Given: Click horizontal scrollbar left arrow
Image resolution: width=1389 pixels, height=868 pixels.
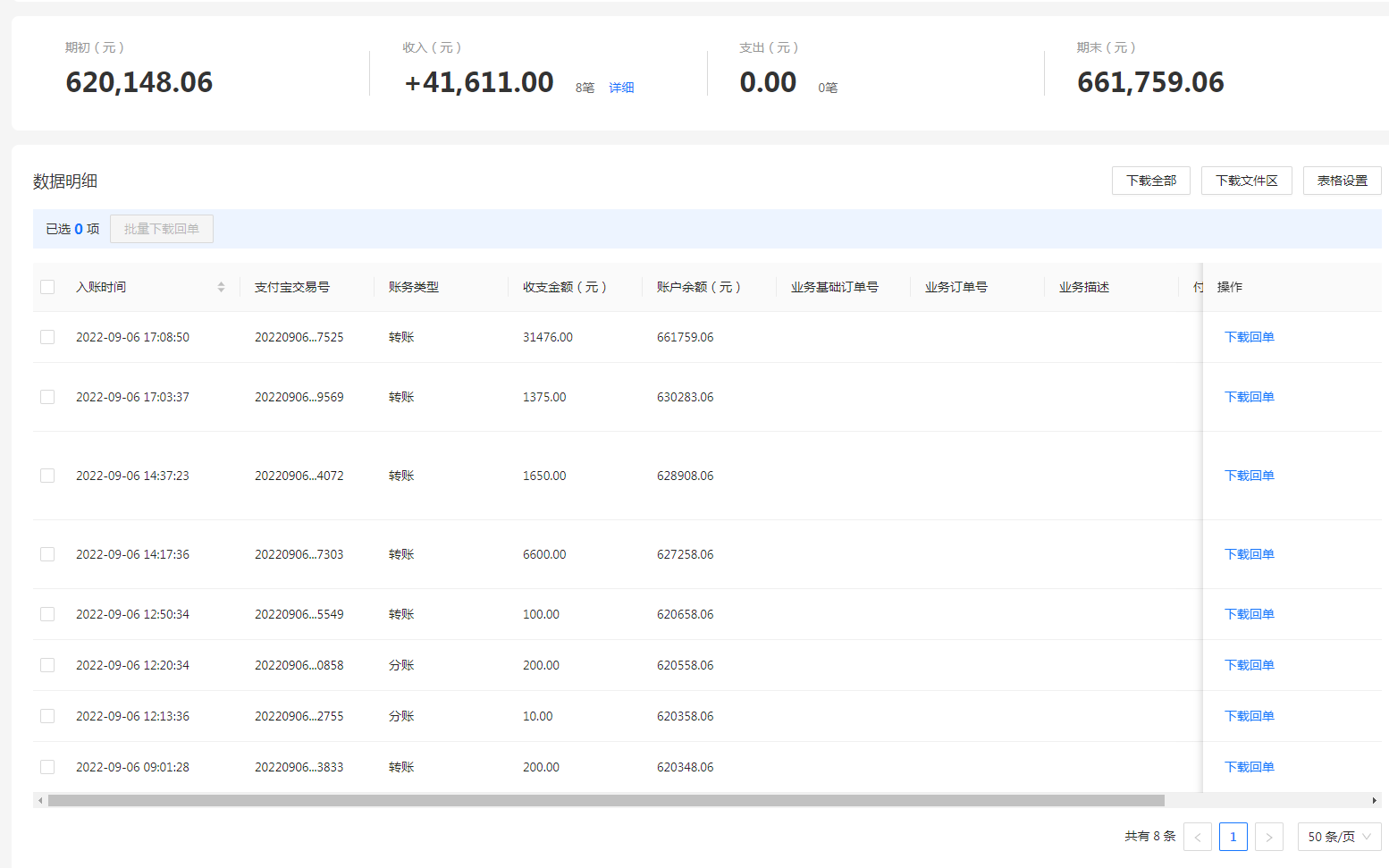Looking at the screenshot, I should (x=40, y=801).
